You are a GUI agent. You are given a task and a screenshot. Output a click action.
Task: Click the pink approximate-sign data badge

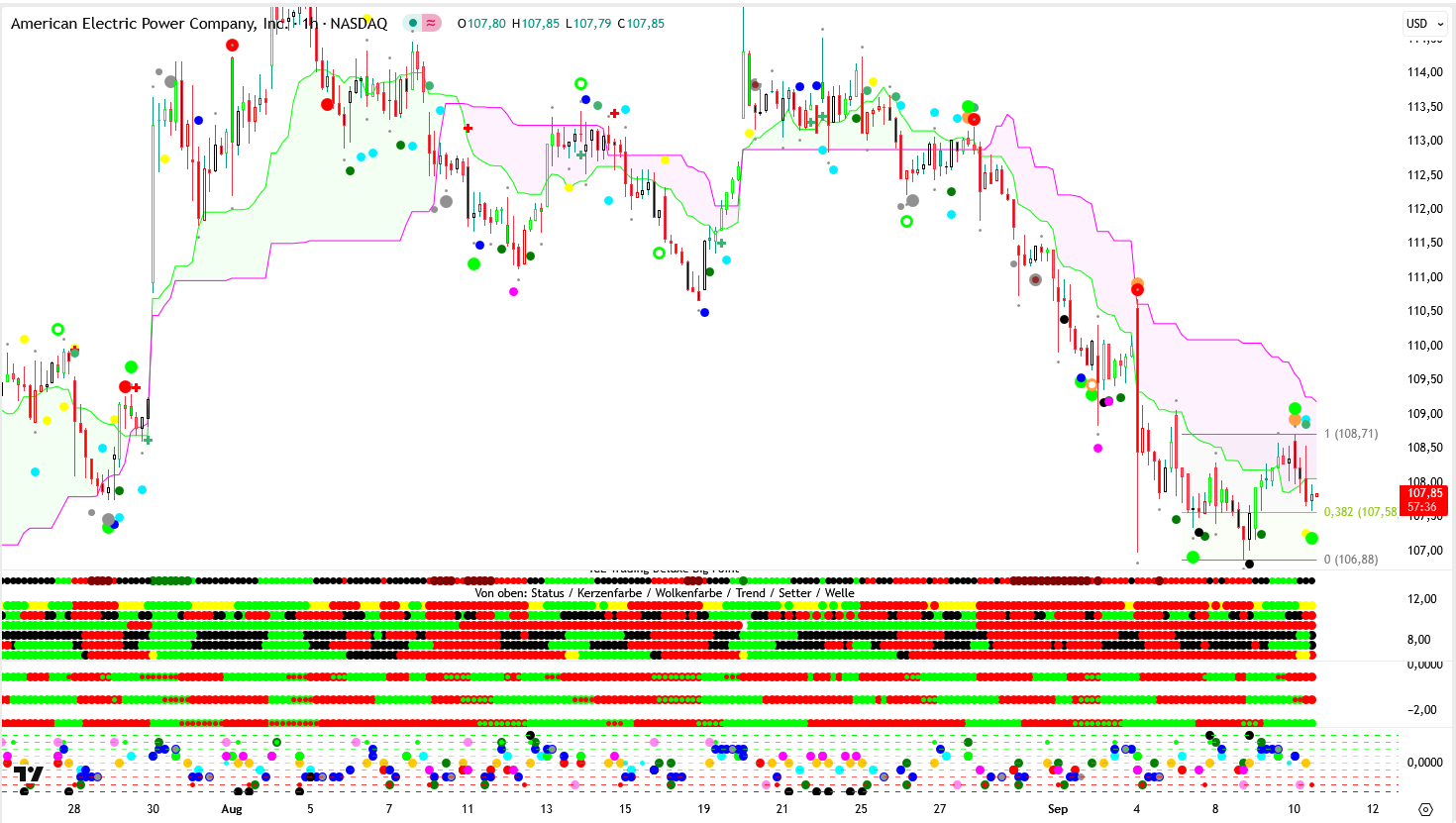coord(431,23)
